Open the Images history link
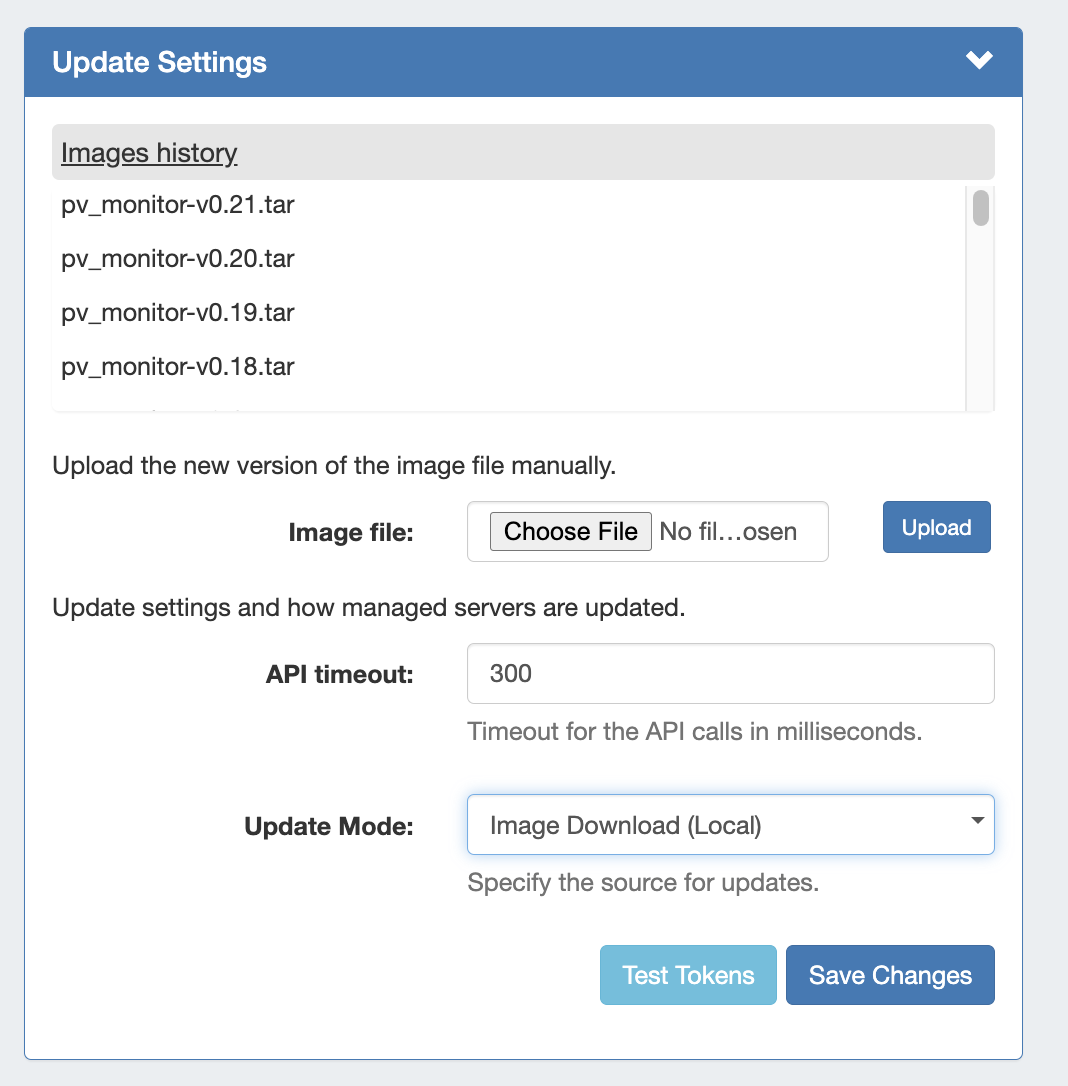Image resolution: width=1068 pixels, height=1086 pixels. (x=149, y=153)
